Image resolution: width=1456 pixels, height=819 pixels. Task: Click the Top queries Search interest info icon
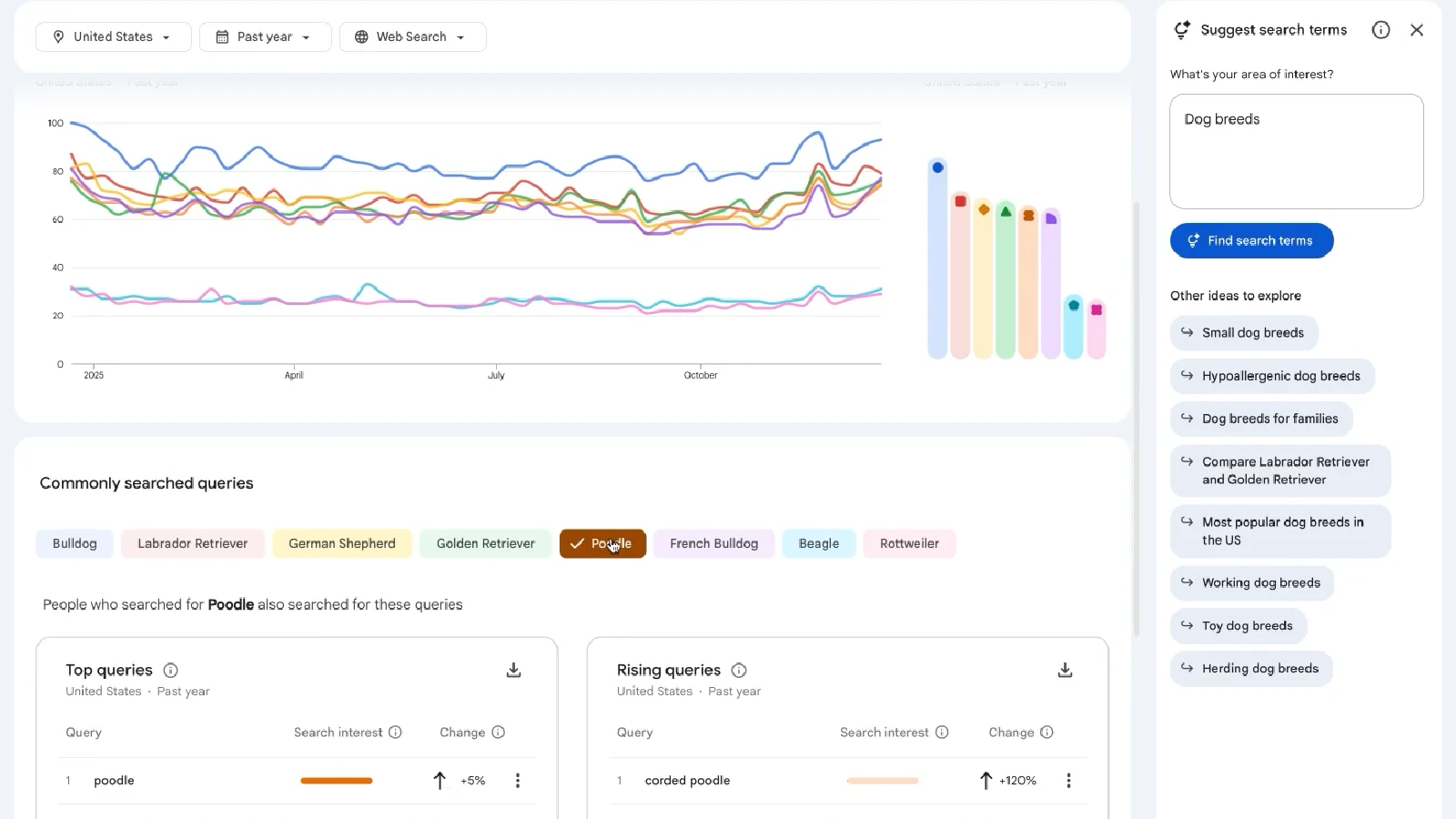pos(395,733)
